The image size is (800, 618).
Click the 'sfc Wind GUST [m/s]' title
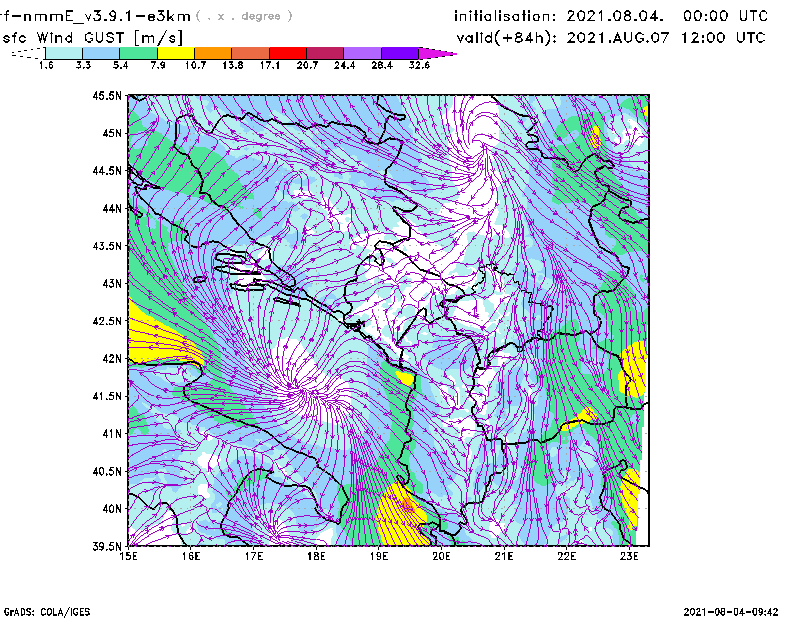[92, 38]
